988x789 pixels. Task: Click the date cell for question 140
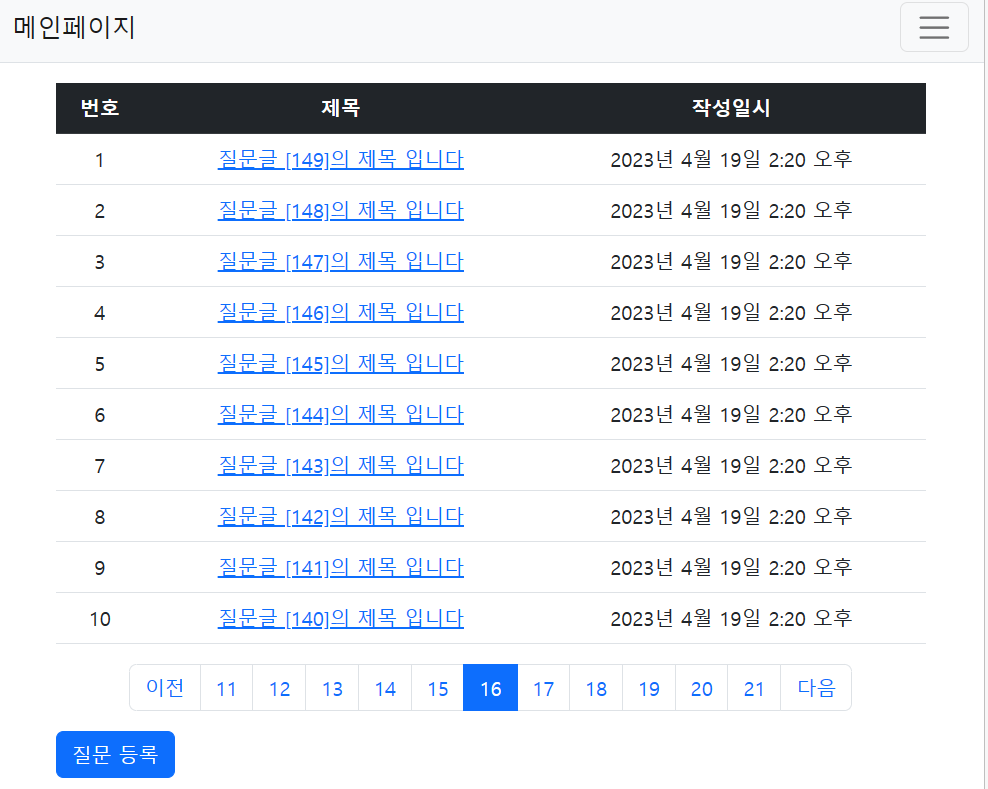point(731,619)
